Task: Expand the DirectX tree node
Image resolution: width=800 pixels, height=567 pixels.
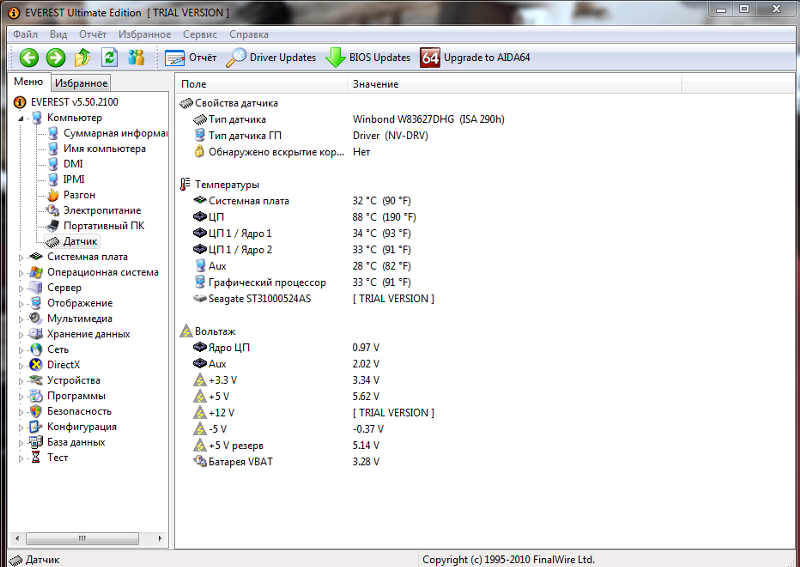Action: [x=21, y=366]
